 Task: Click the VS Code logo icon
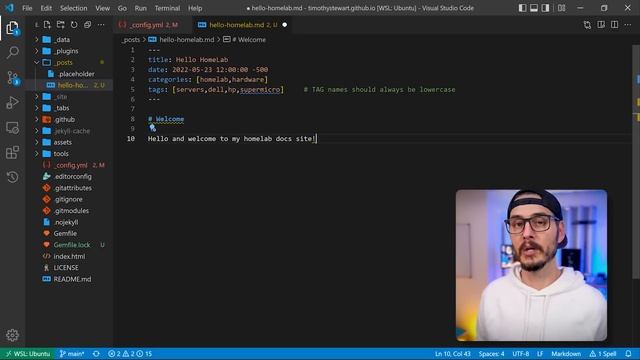coord(9,8)
